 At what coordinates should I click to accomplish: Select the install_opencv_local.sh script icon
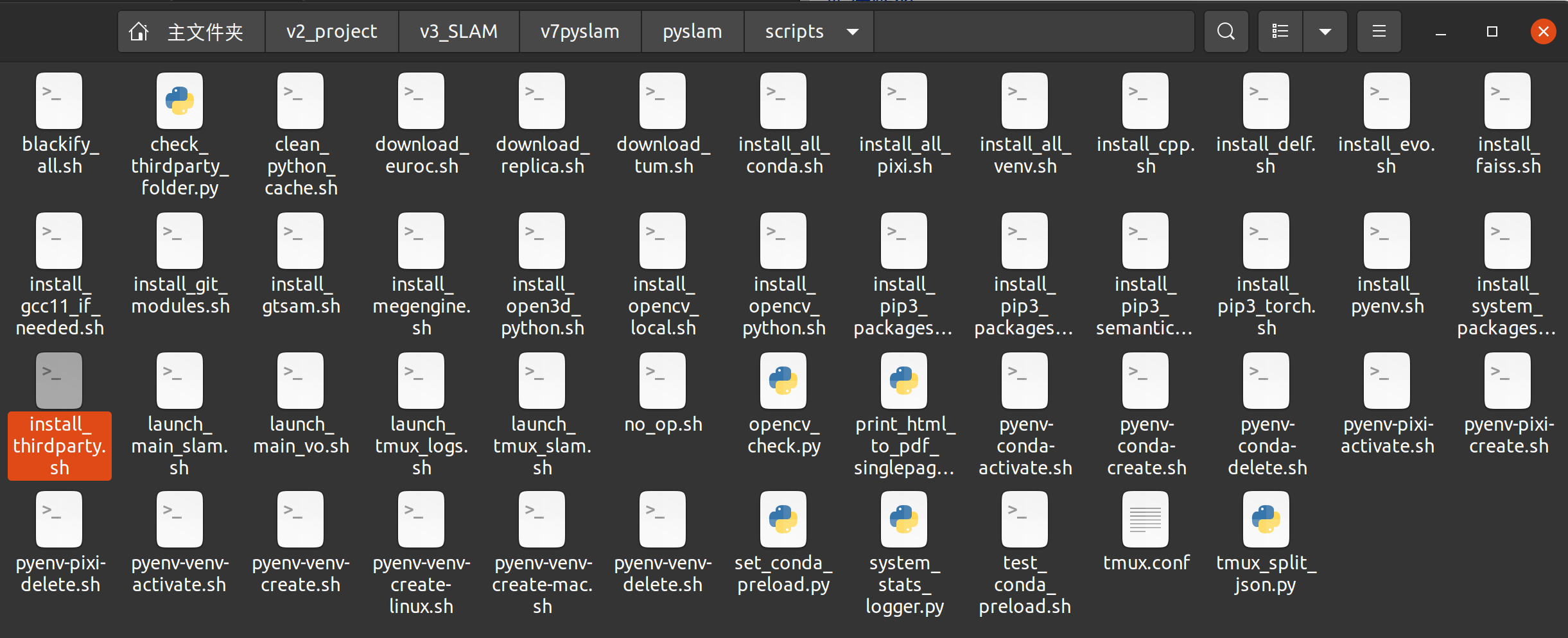click(x=663, y=241)
